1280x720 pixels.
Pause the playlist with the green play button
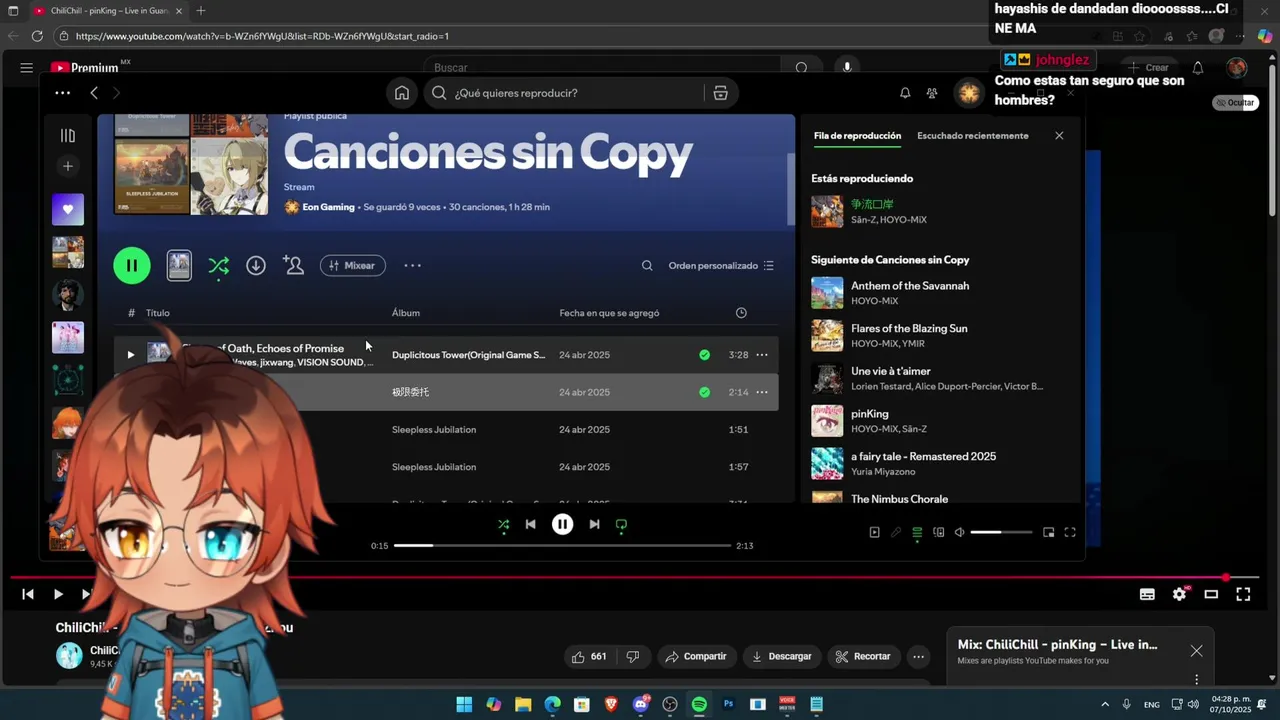[132, 265]
